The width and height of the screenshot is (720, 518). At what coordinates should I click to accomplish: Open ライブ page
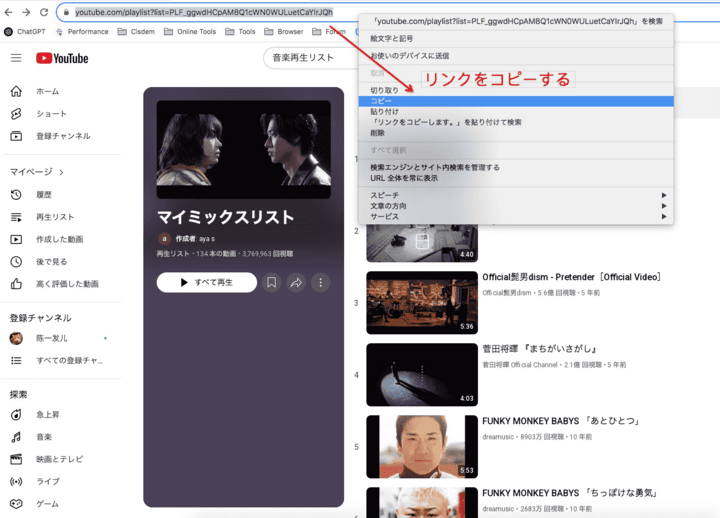pos(35,481)
